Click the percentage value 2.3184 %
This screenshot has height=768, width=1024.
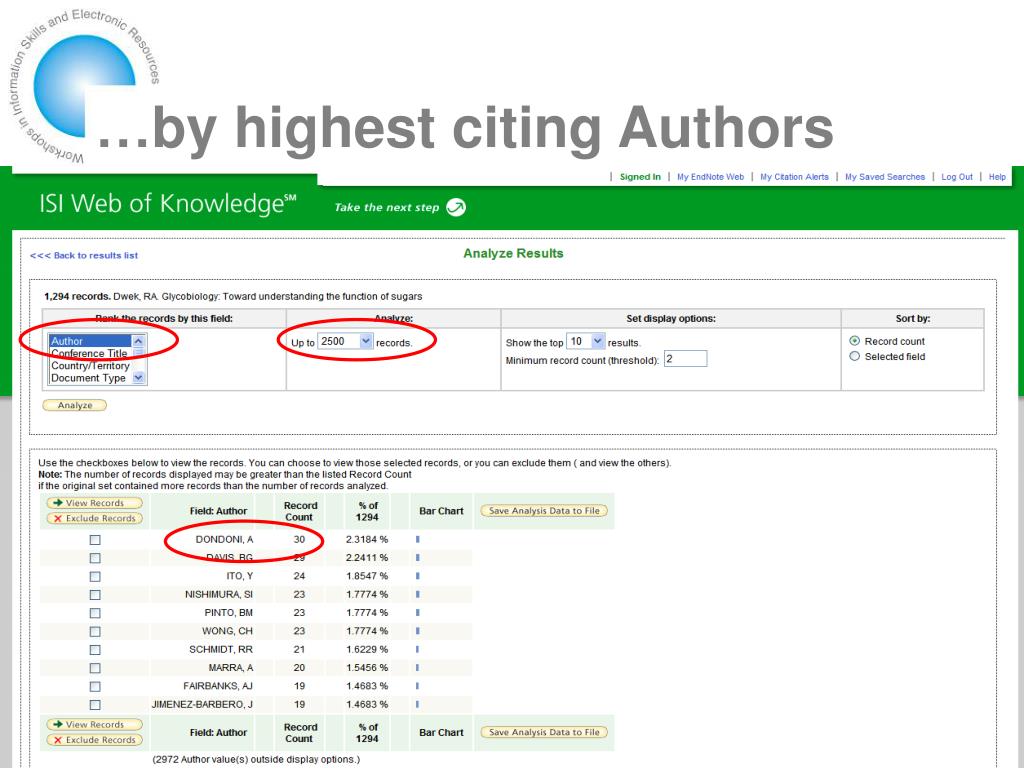click(x=367, y=539)
